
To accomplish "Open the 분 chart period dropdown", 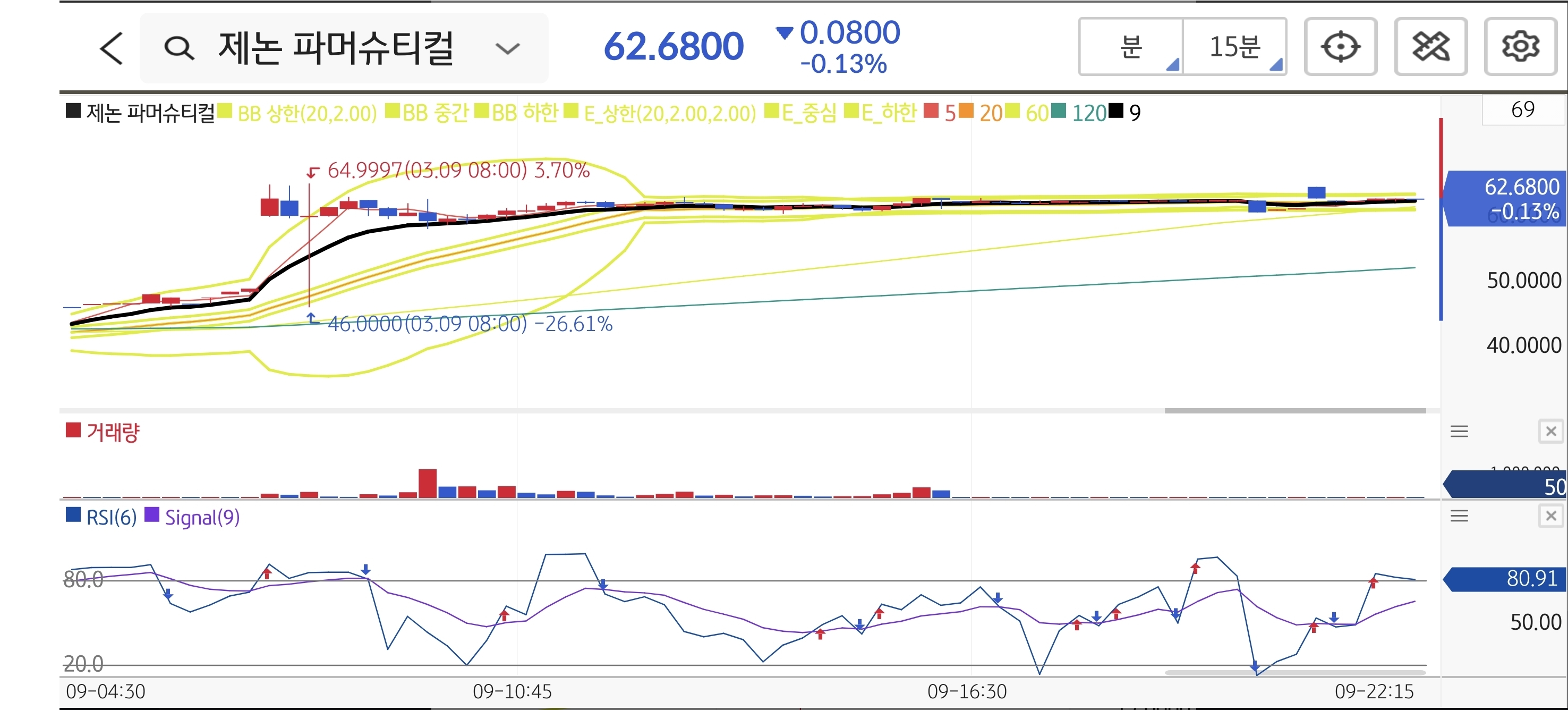I will point(1131,47).
